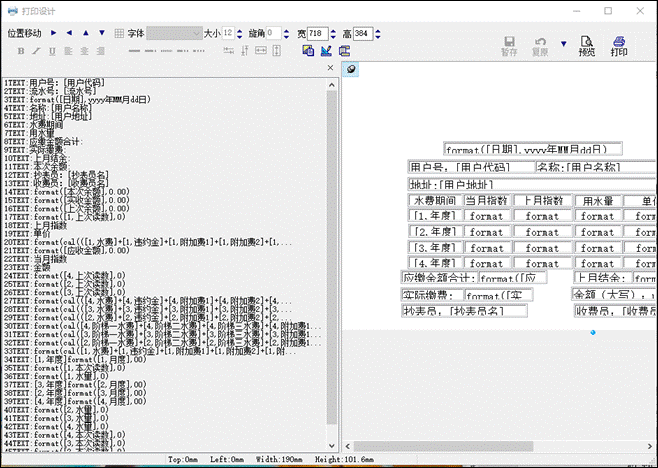Click the blue resize handle below canvas
The width and height of the screenshot is (658, 468).
click(593, 333)
